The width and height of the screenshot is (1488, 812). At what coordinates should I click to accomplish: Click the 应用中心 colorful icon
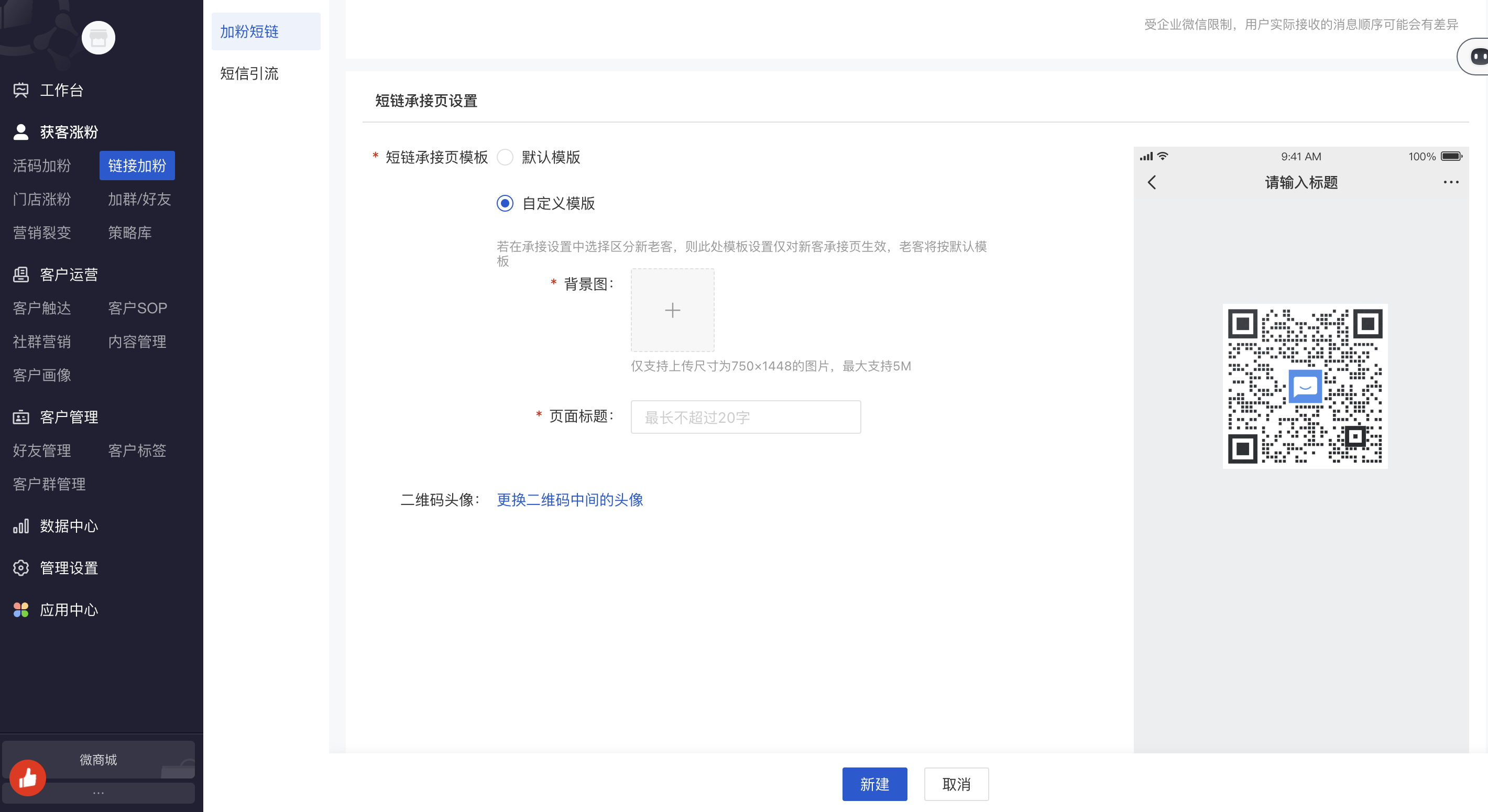coord(21,610)
